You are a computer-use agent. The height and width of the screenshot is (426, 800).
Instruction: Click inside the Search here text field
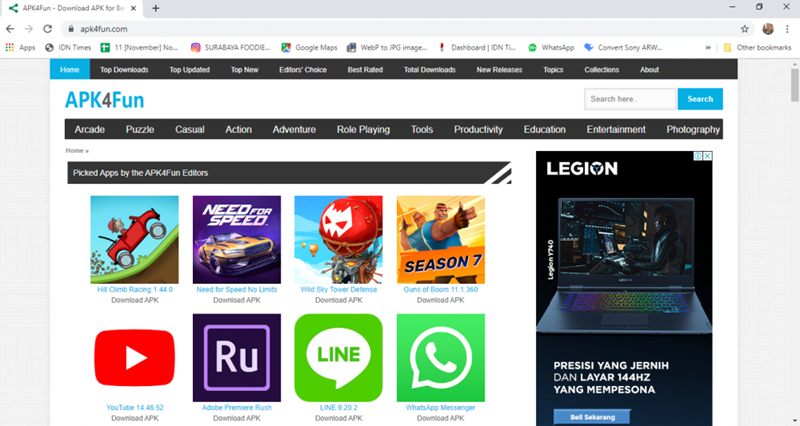pyautogui.click(x=631, y=99)
